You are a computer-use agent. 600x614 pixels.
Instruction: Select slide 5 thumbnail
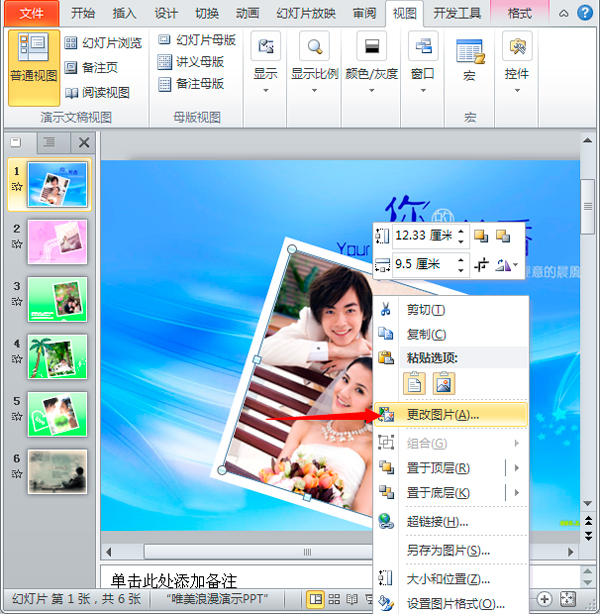pyautogui.click(x=57, y=414)
